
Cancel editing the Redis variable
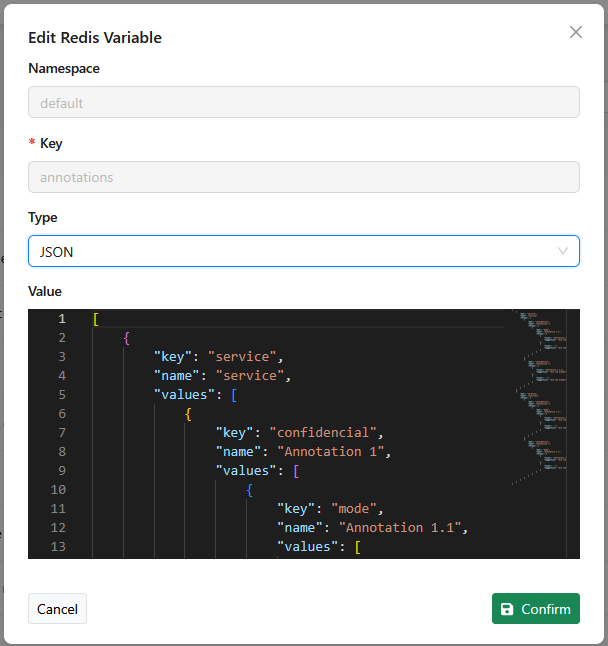click(x=57, y=609)
